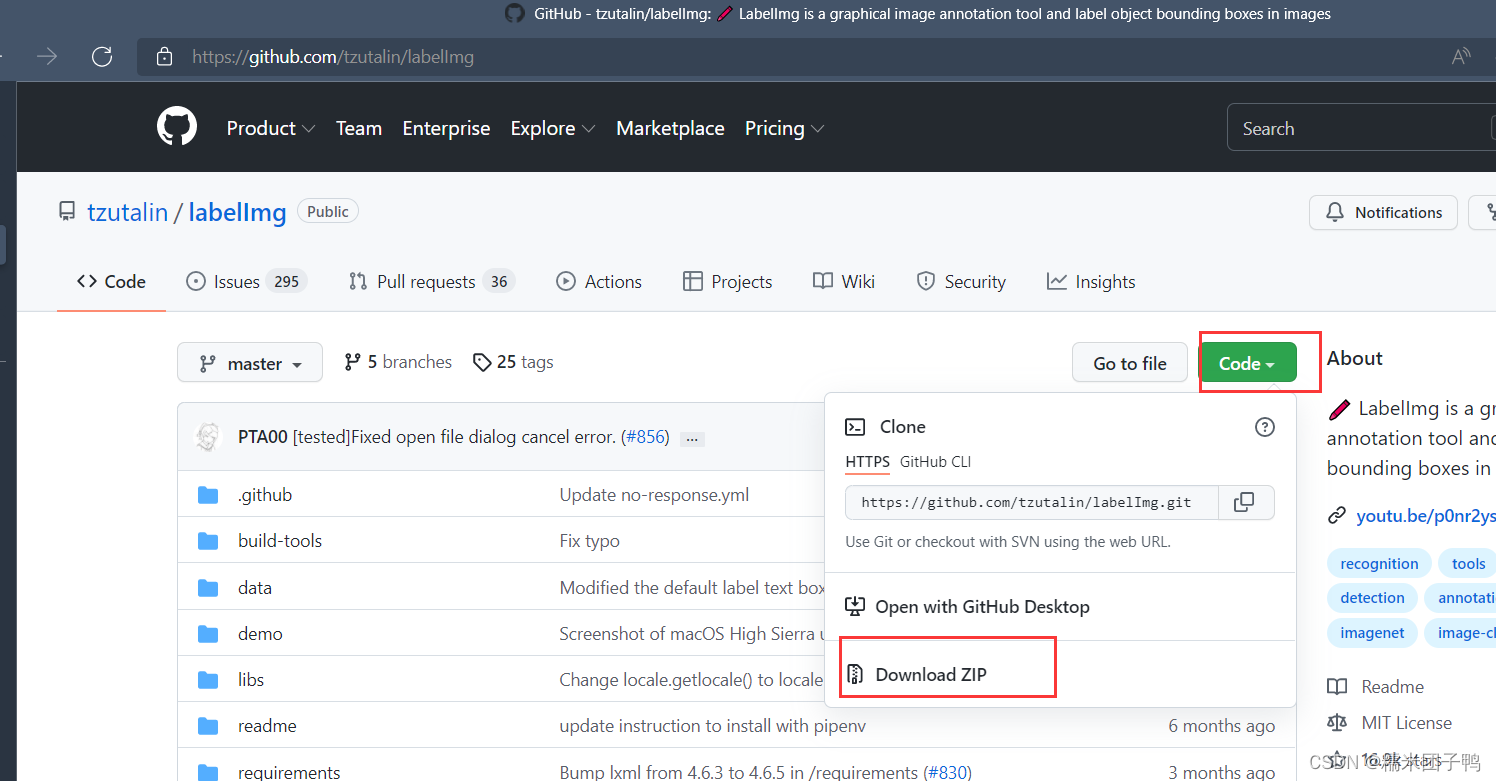Click the Notifications button
Viewport: 1496px width, 781px height.
point(1384,213)
